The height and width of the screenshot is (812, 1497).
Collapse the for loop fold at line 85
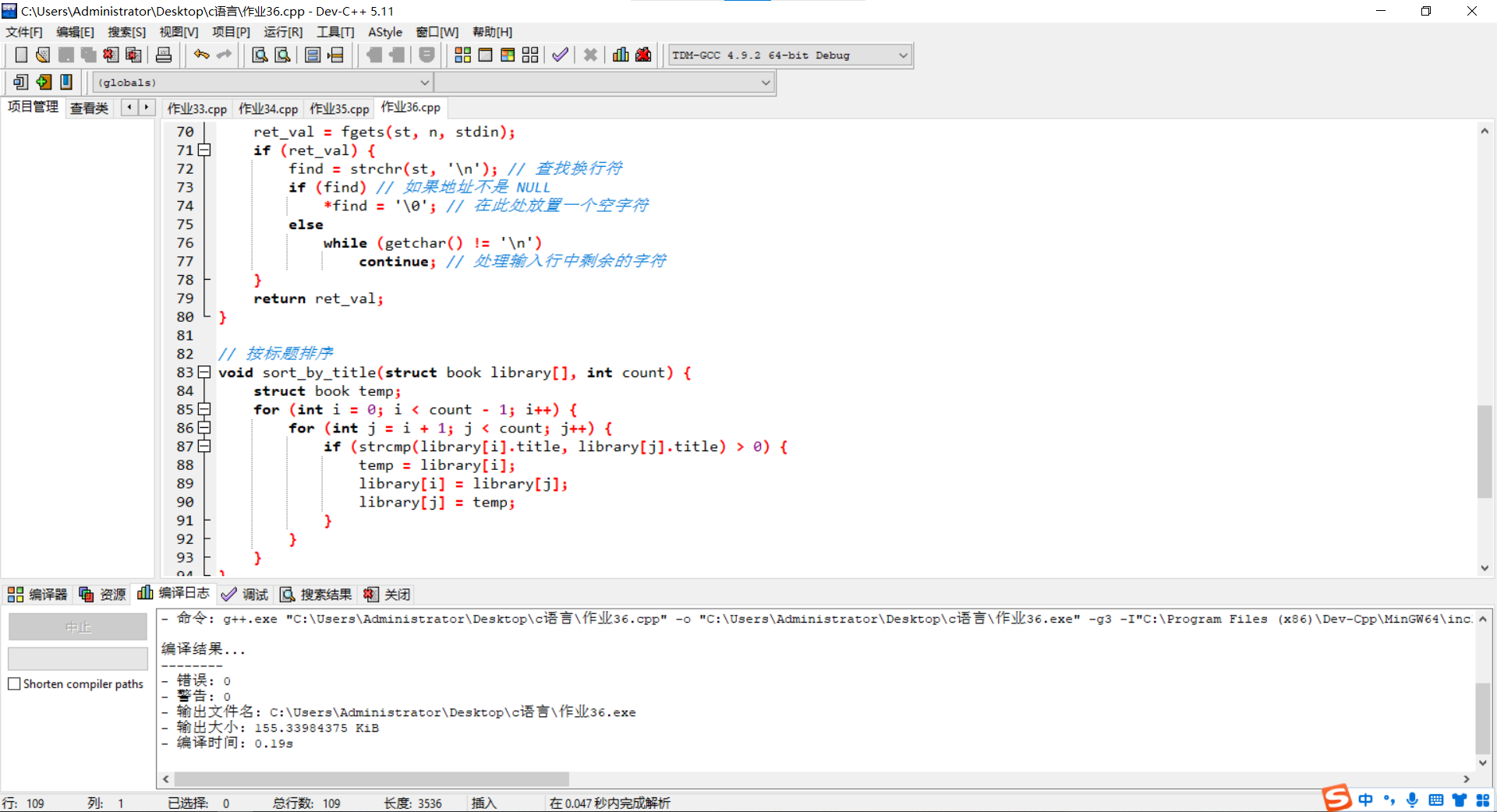click(204, 409)
